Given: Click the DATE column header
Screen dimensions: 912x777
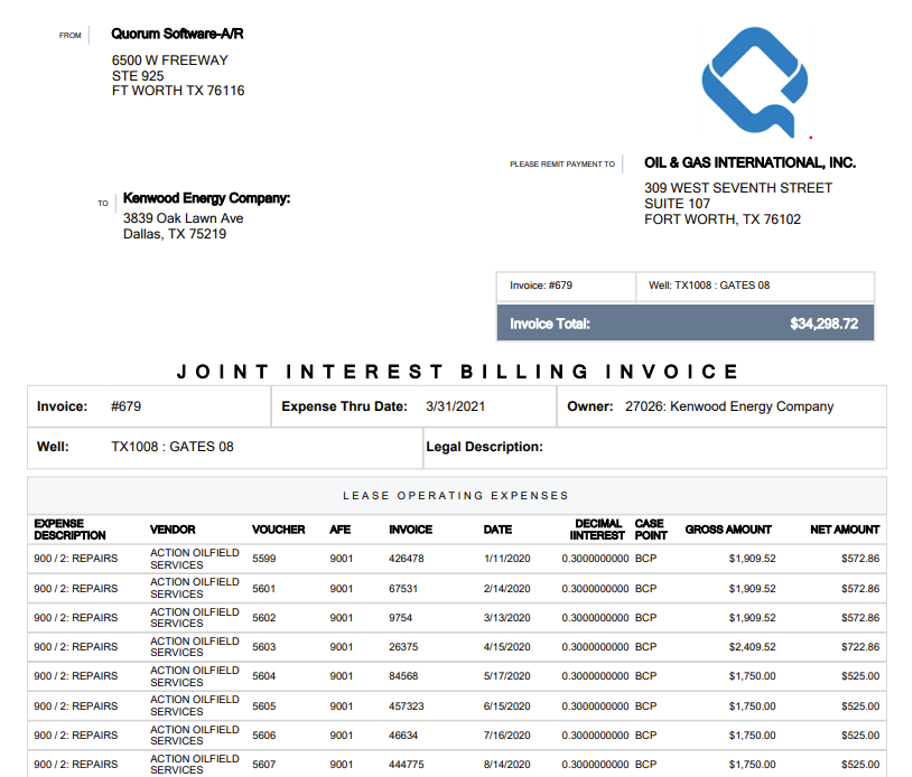Looking at the screenshot, I should point(498,529).
